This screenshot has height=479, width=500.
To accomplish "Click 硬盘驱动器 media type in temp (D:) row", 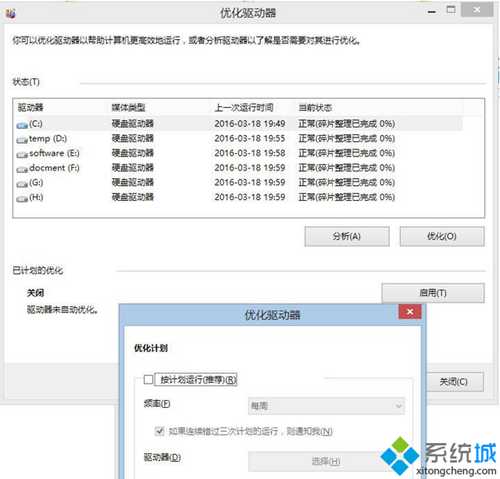I will coord(133,138).
